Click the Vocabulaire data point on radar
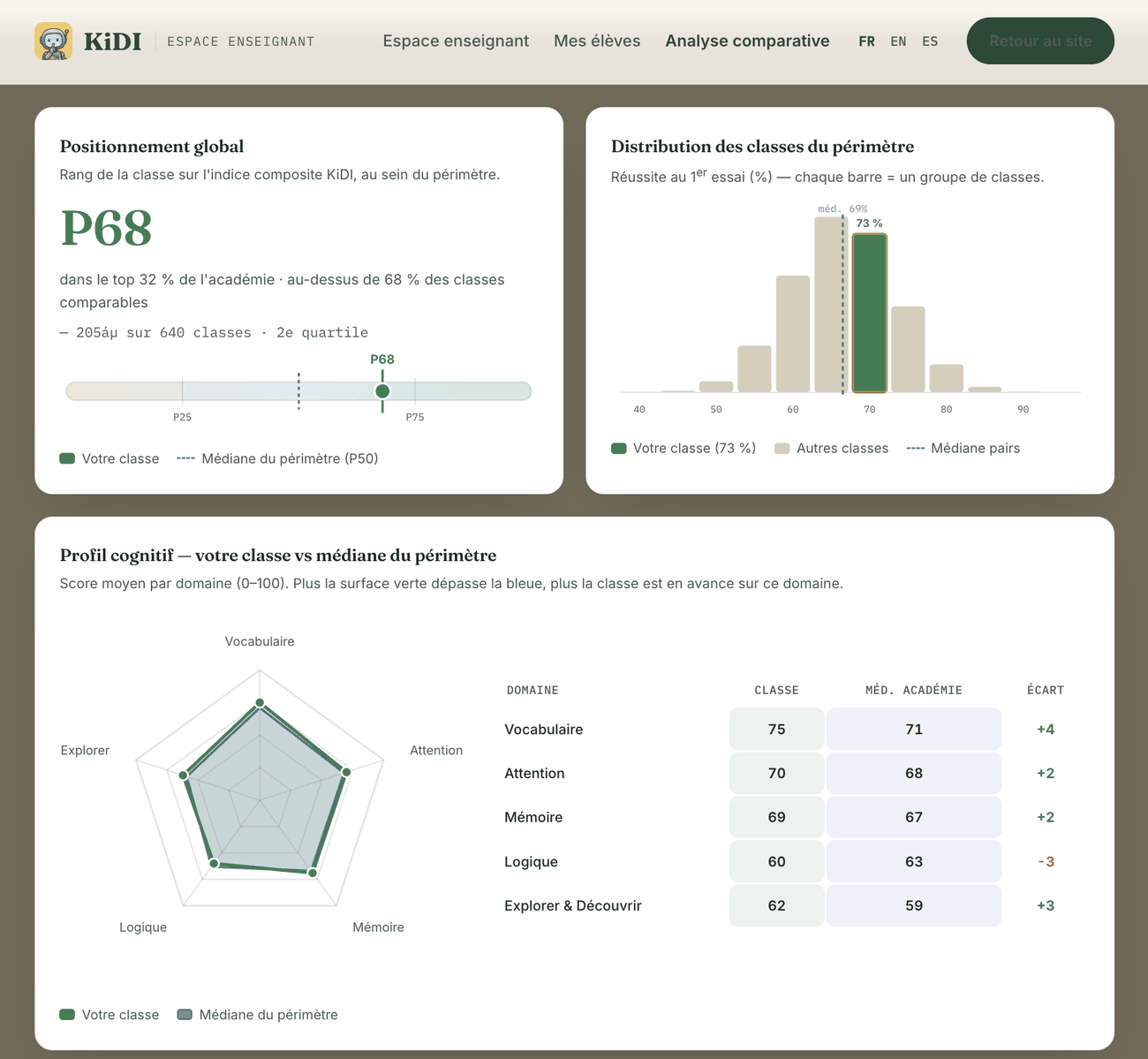Screen dimensions: 1148x1059 pyautogui.click(x=260, y=703)
